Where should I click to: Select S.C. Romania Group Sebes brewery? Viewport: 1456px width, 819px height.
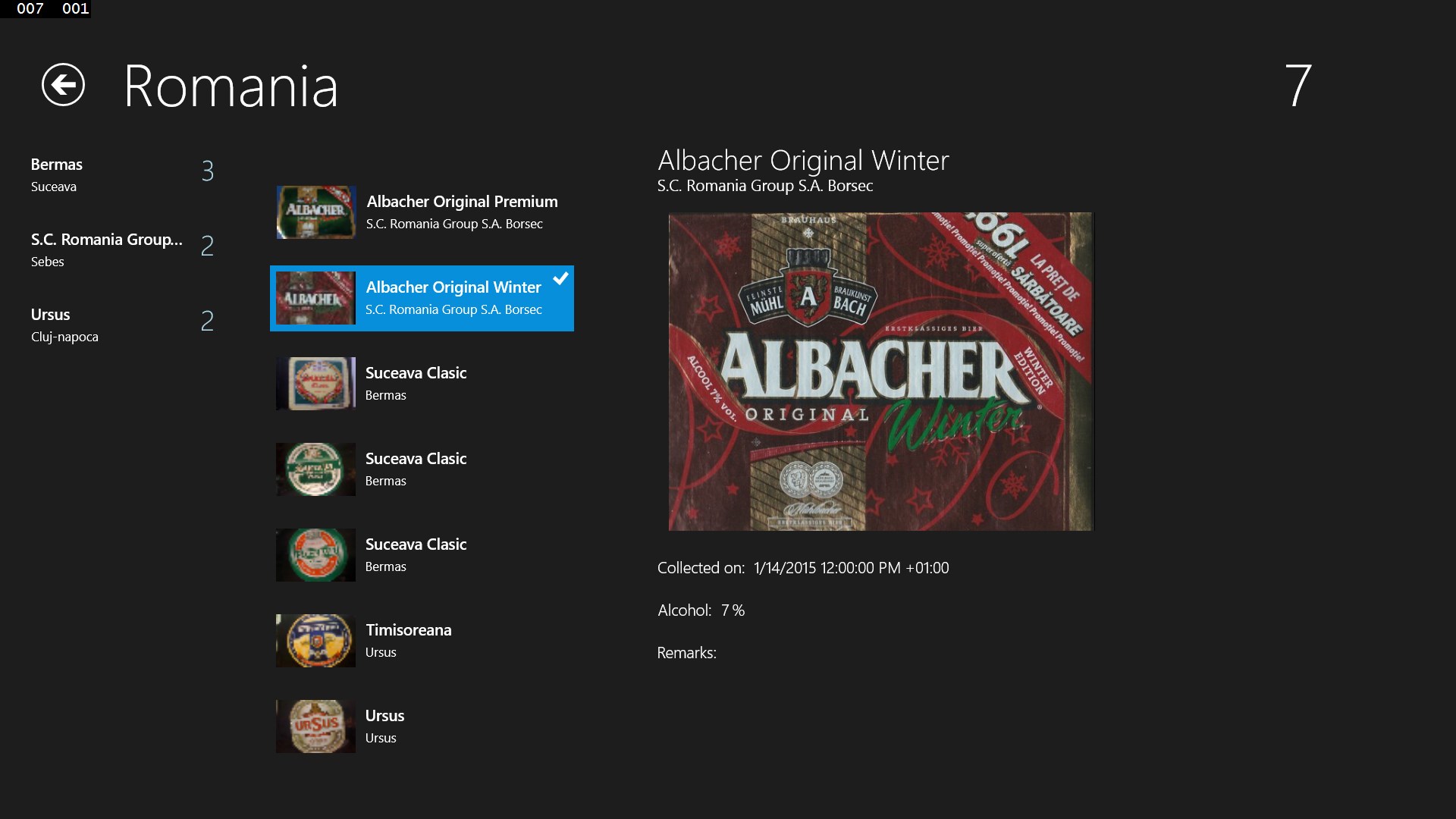pos(106,240)
